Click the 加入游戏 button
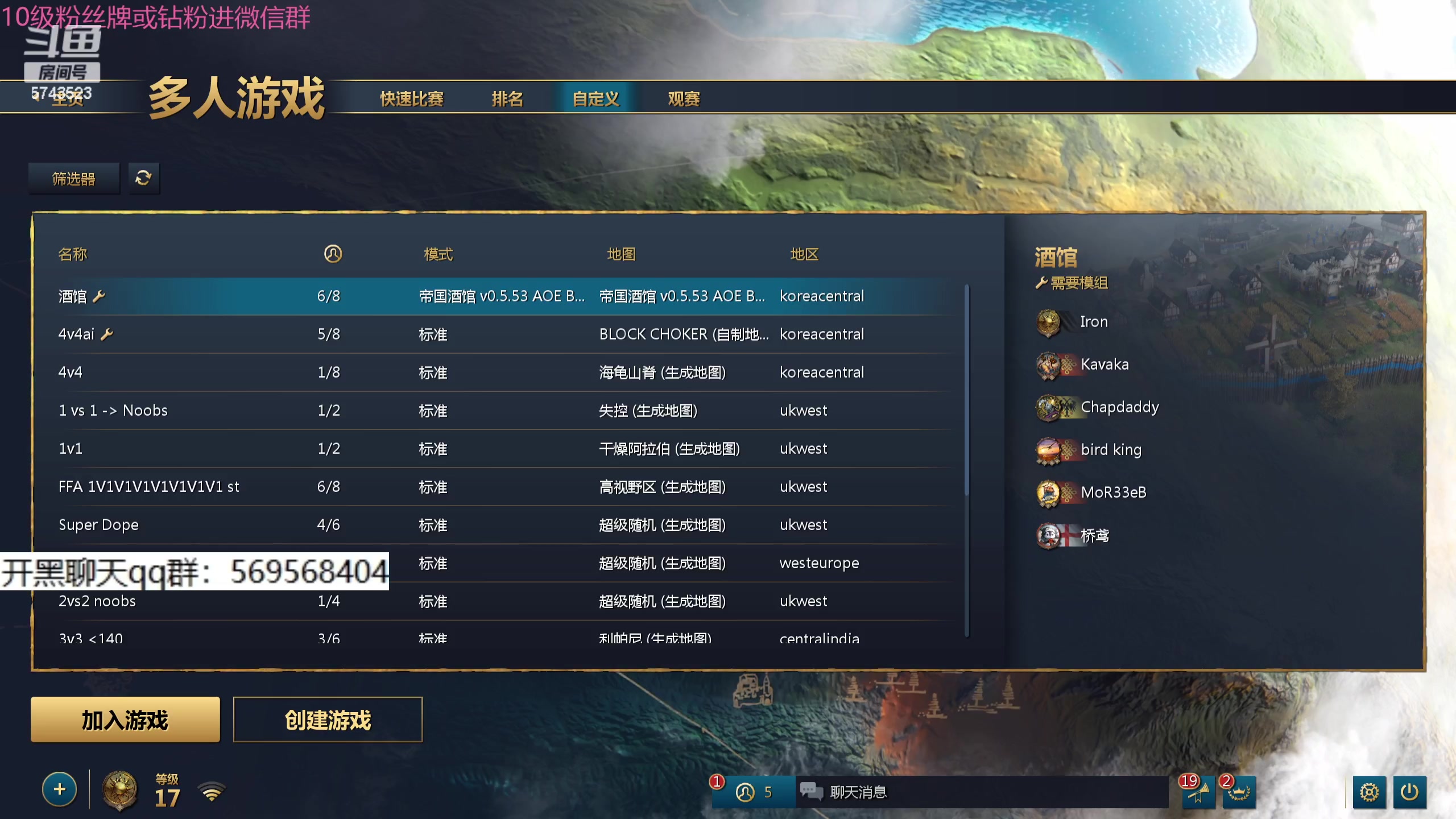Viewport: 1456px width, 819px height. click(x=125, y=719)
